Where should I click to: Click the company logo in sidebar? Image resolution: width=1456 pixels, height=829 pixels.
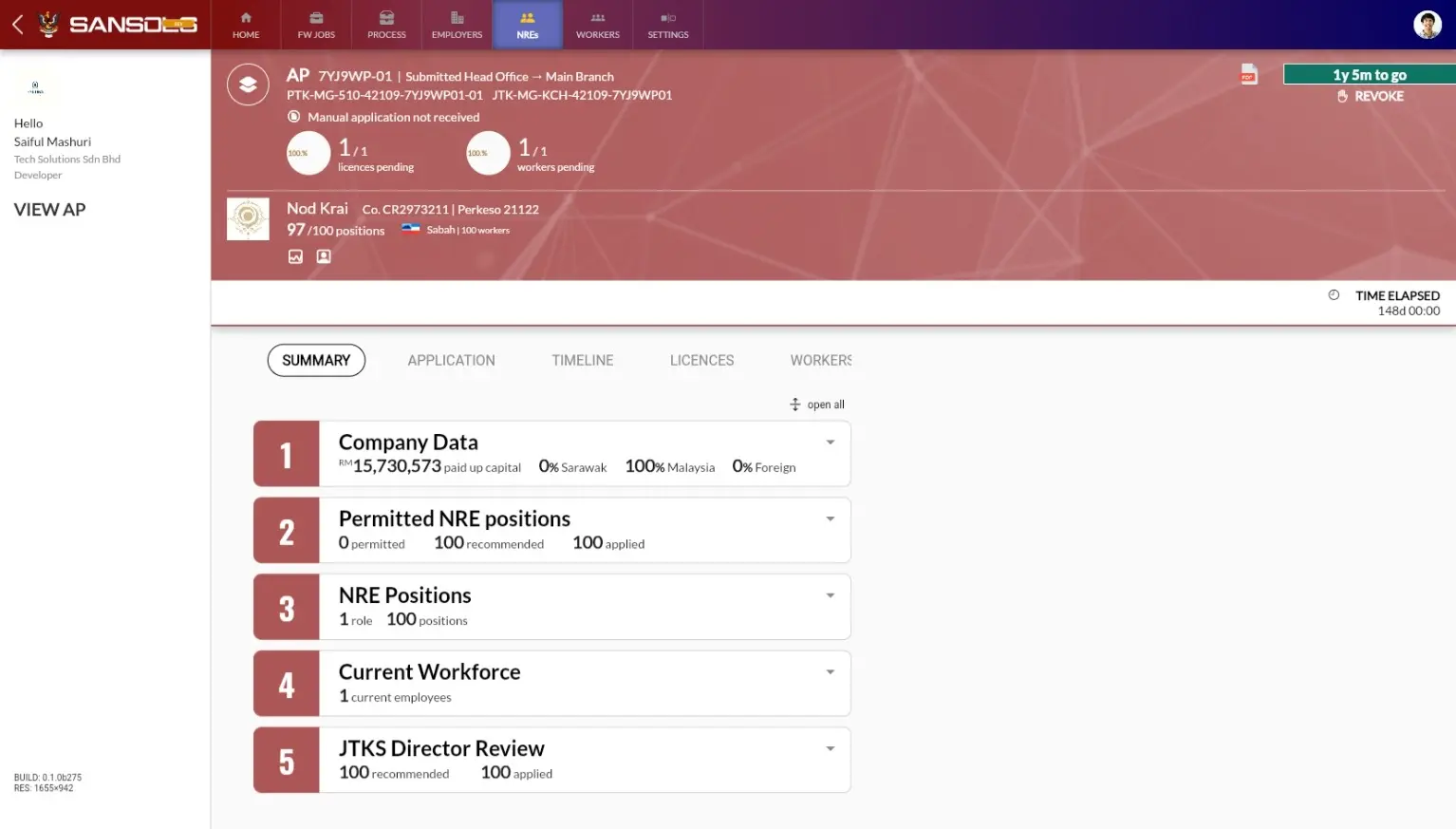tap(35, 87)
